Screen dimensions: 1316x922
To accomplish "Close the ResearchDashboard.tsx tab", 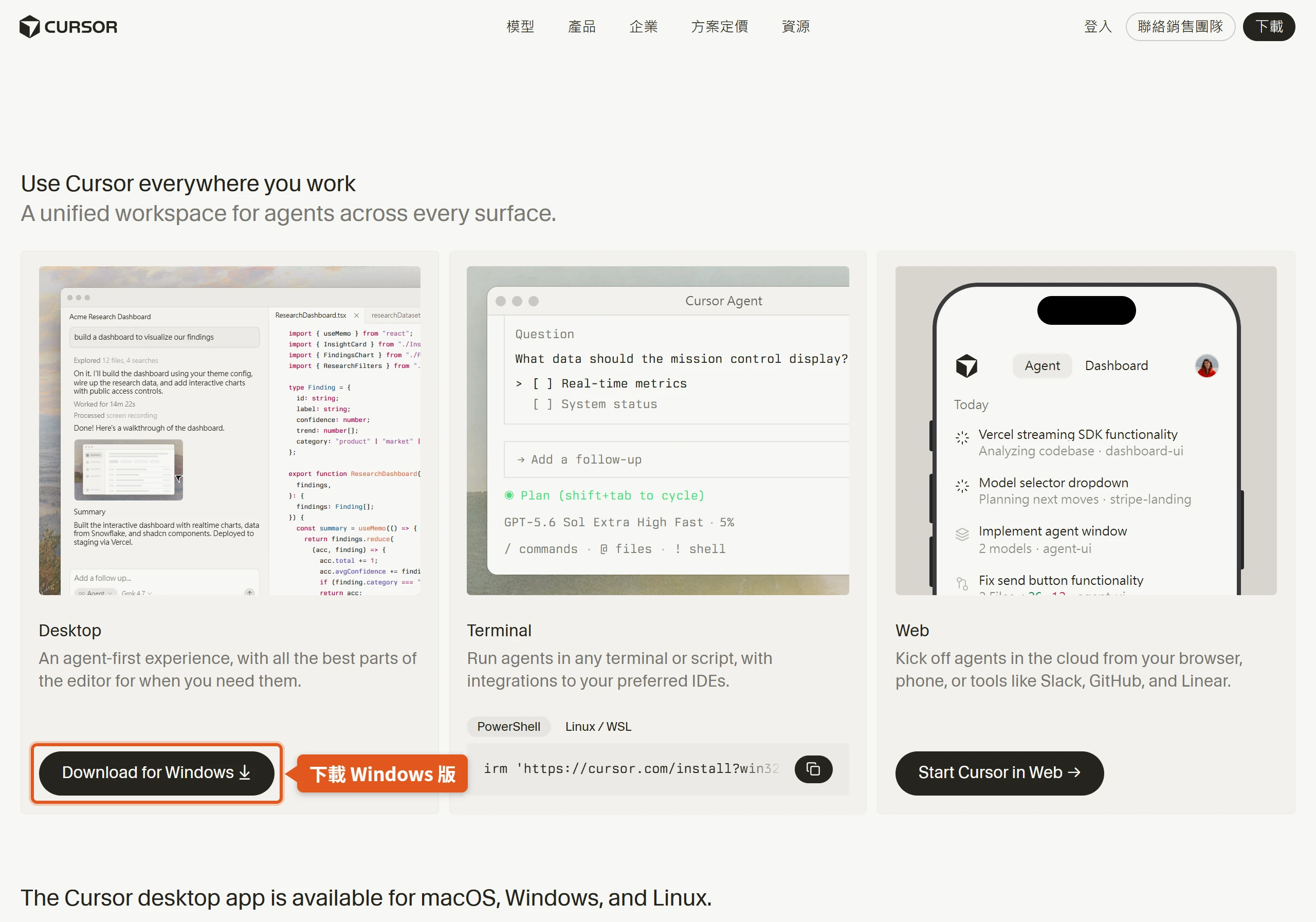I will (x=357, y=316).
